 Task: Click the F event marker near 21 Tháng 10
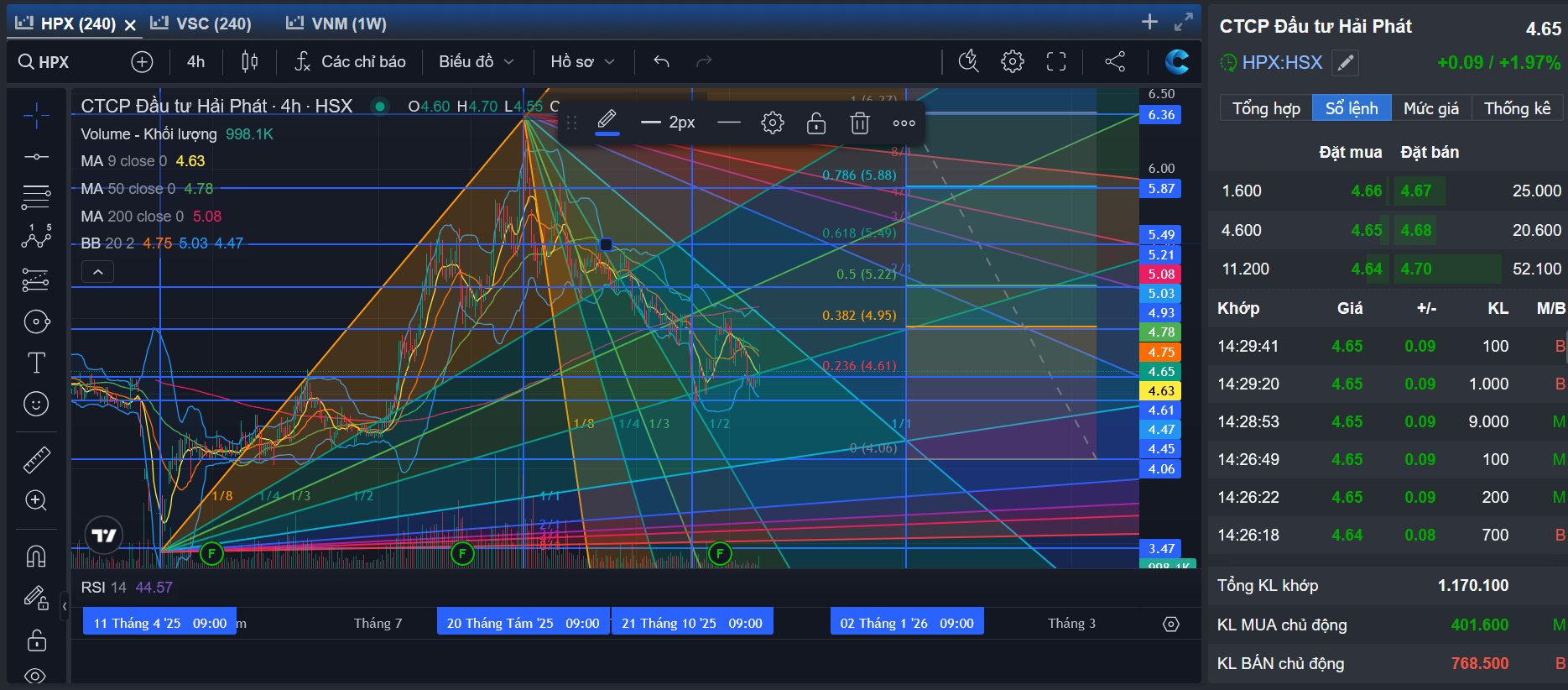[x=720, y=553]
